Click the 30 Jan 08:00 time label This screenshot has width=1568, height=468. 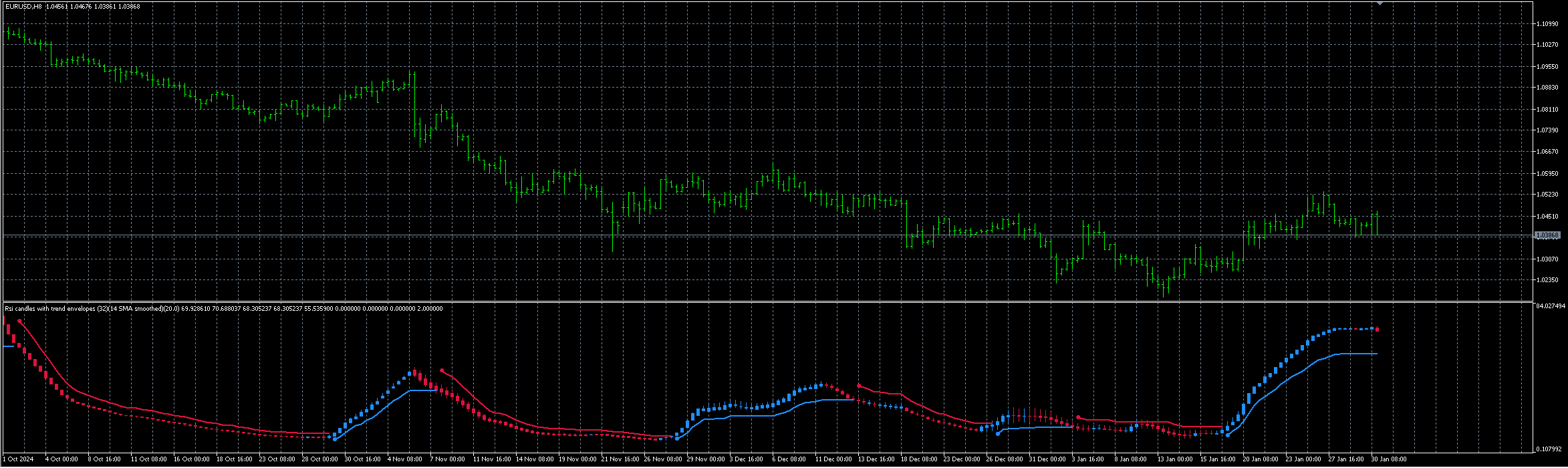tap(1389, 459)
